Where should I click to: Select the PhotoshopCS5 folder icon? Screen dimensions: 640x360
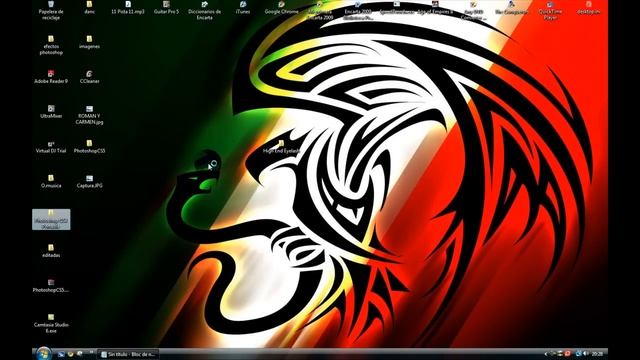[89, 147]
